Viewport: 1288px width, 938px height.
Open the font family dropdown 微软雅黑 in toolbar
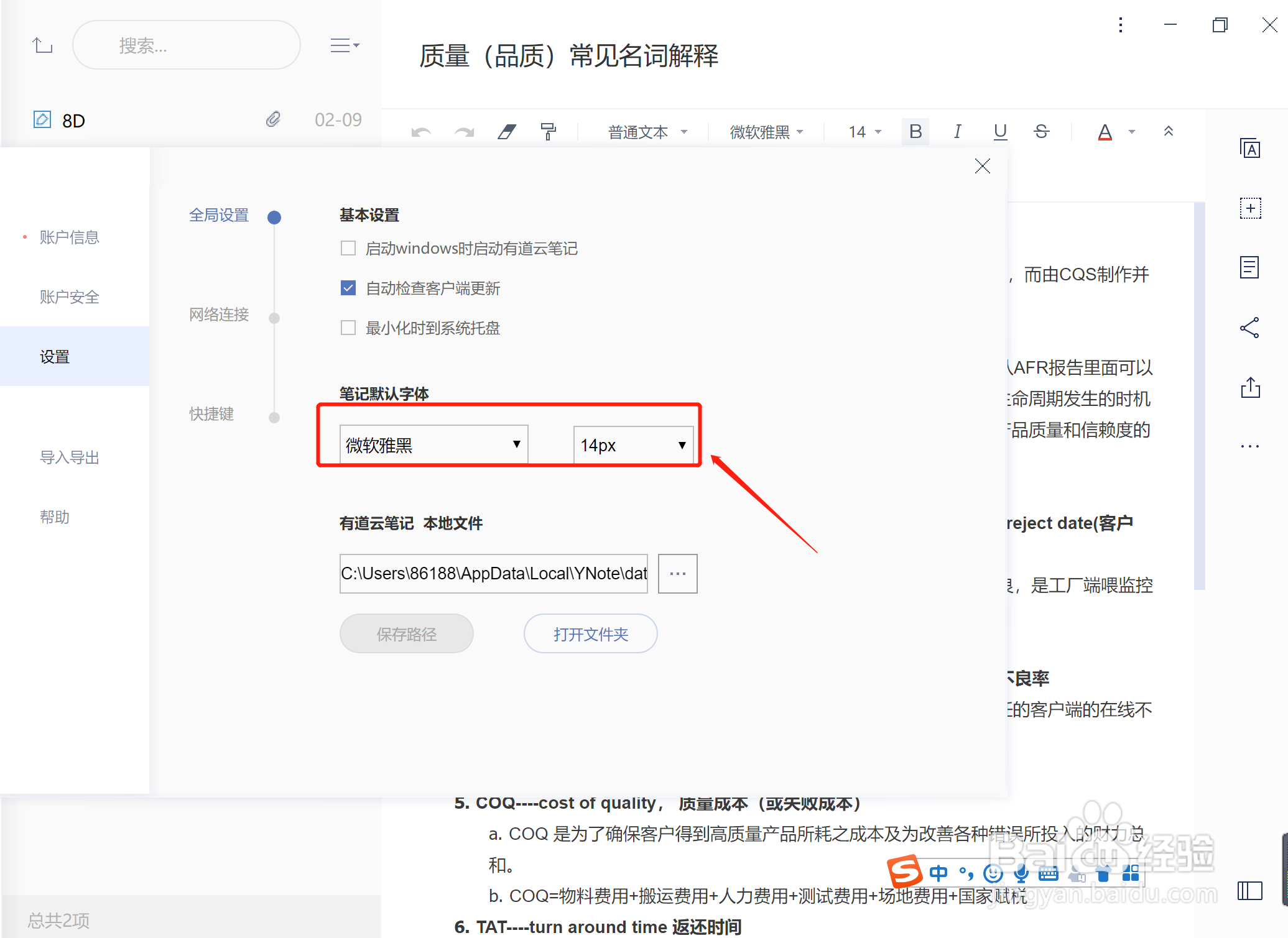(x=766, y=132)
